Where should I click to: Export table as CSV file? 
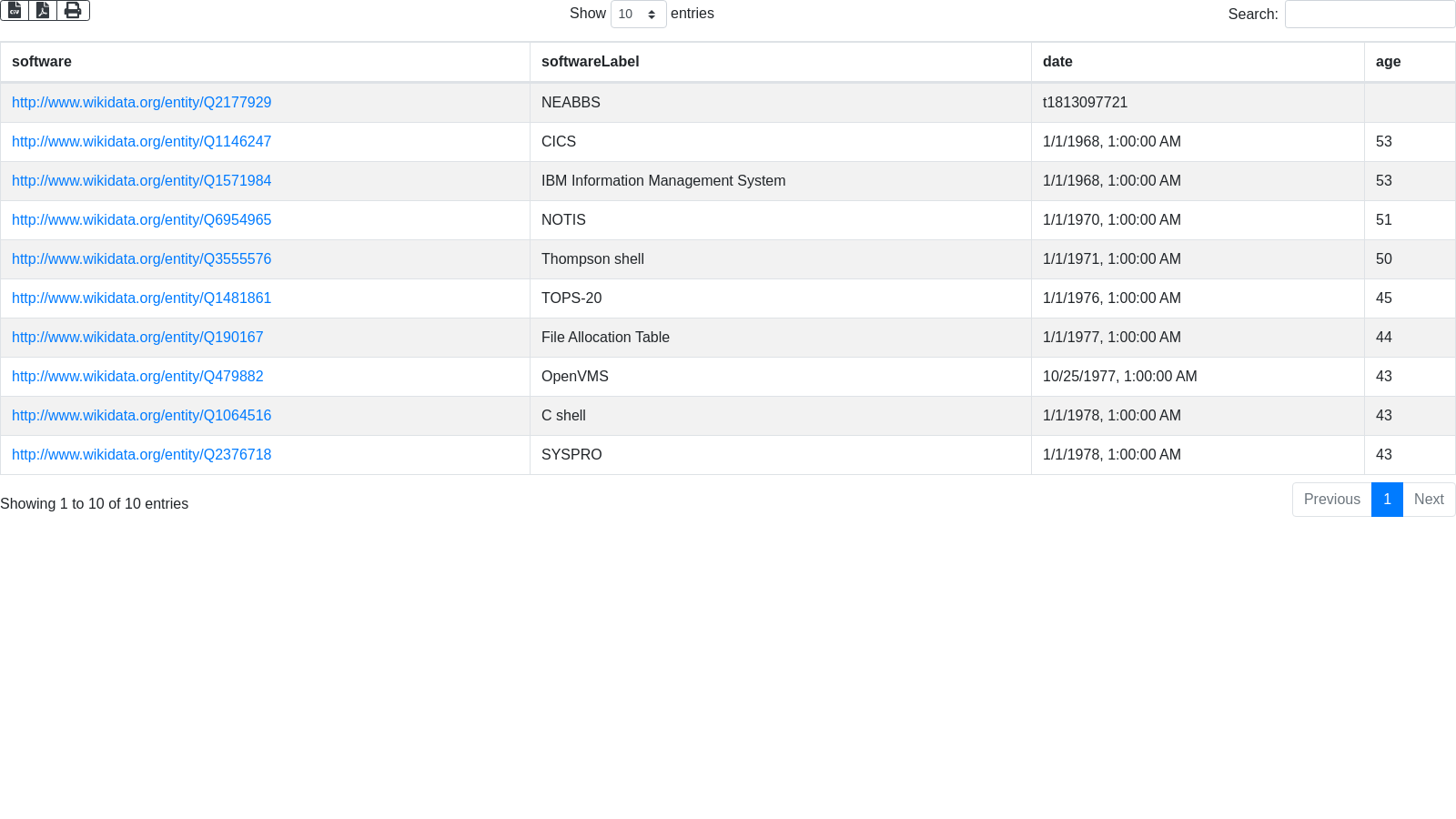[15, 11]
